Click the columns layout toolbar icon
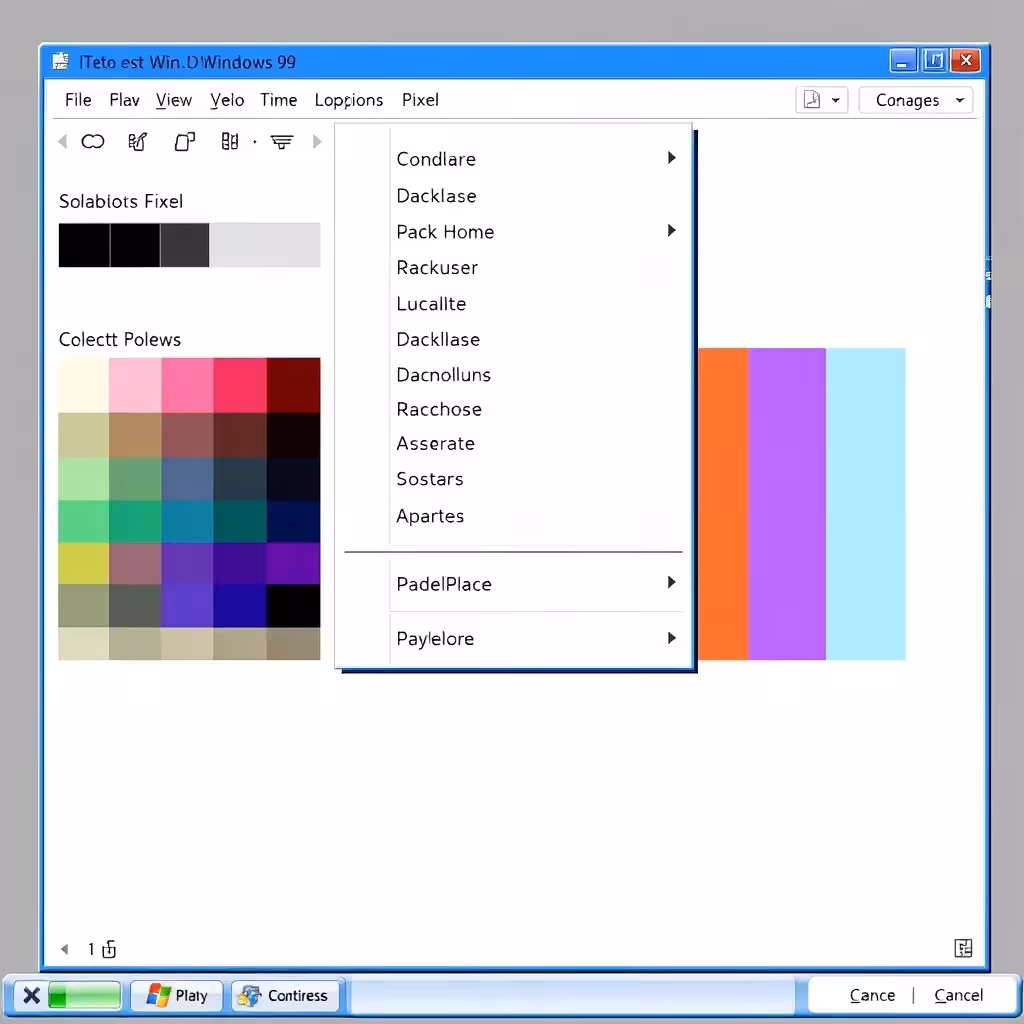Image resolution: width=1024 pixels, height=1024 pixels. [229, 142]
